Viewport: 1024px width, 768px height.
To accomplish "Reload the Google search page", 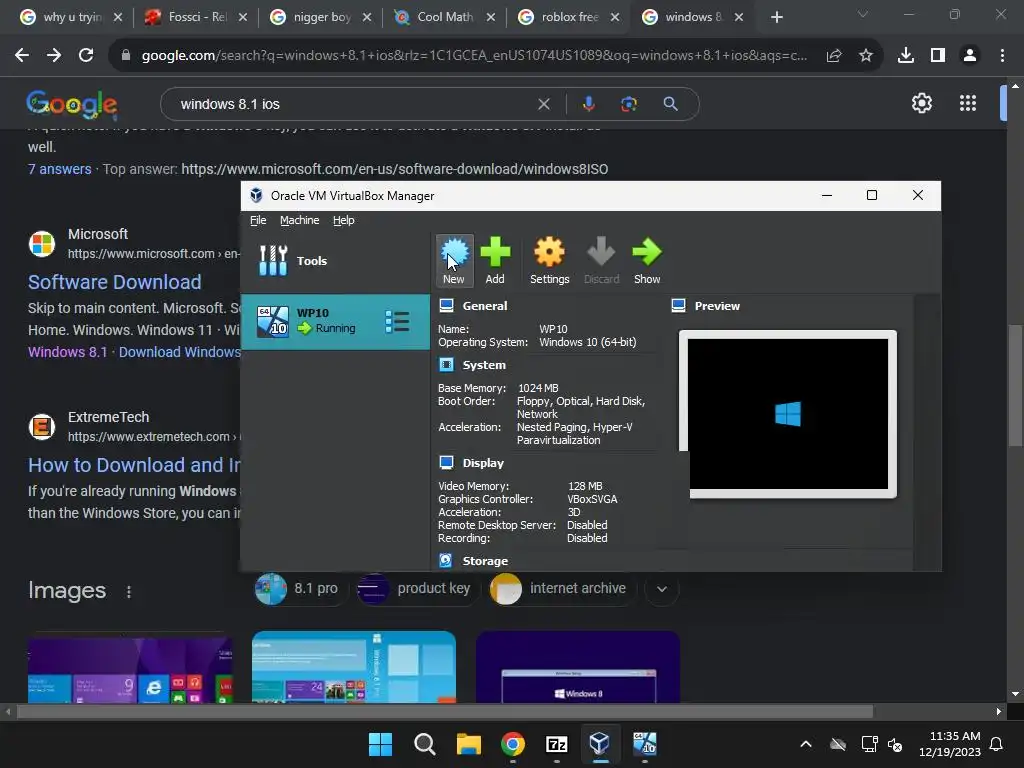I will [86, 56].
